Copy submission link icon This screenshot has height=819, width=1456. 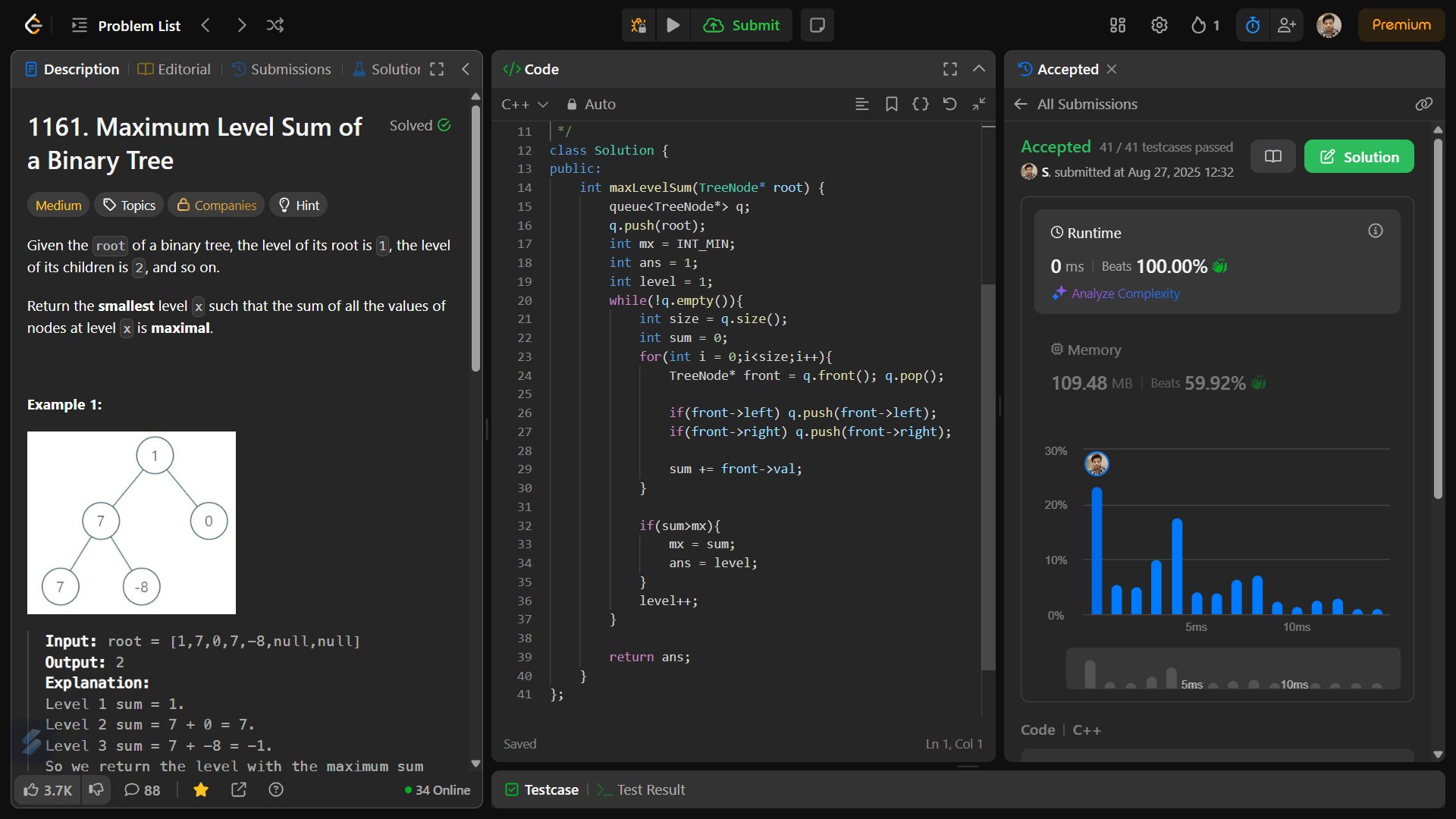[x=1423, y=104]
